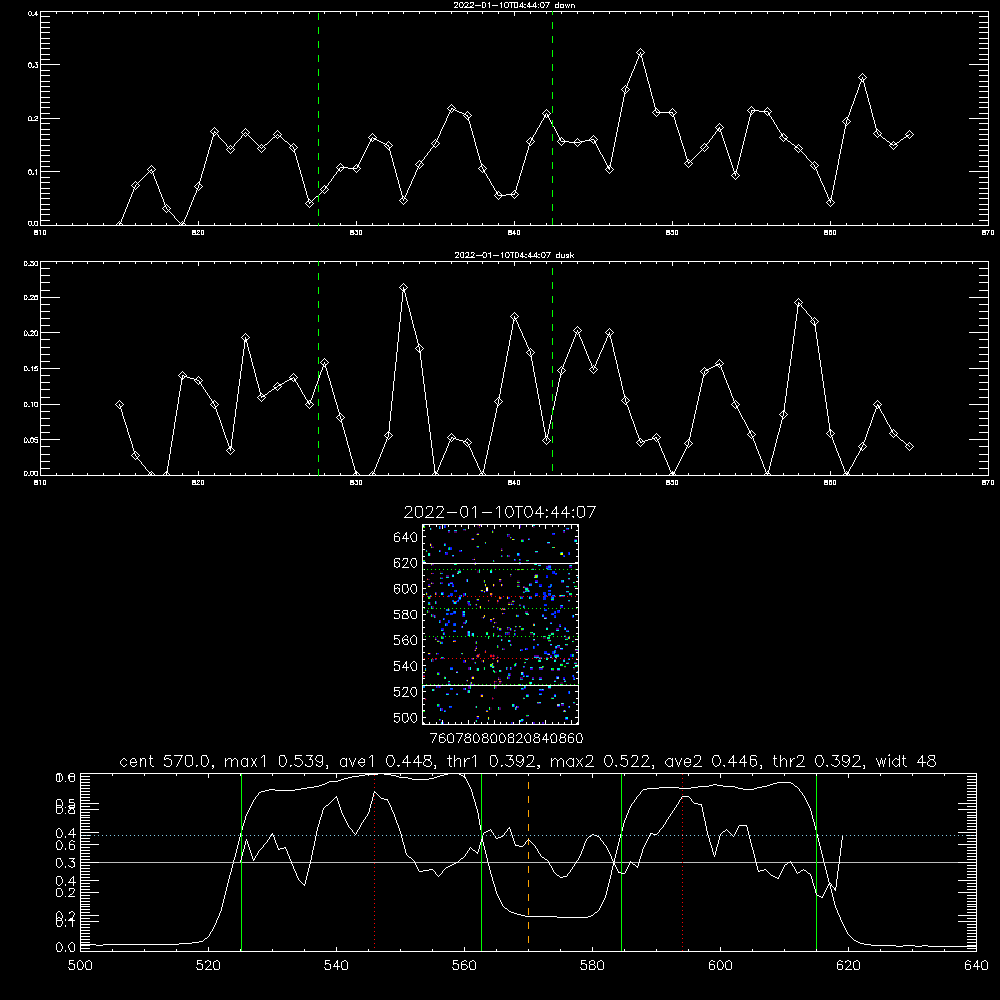Image resolution: width=1000 pixels, height=1000 pixels.
Task: Click the '500' x-axis label of bottom plot
Action: pos(80,966)
